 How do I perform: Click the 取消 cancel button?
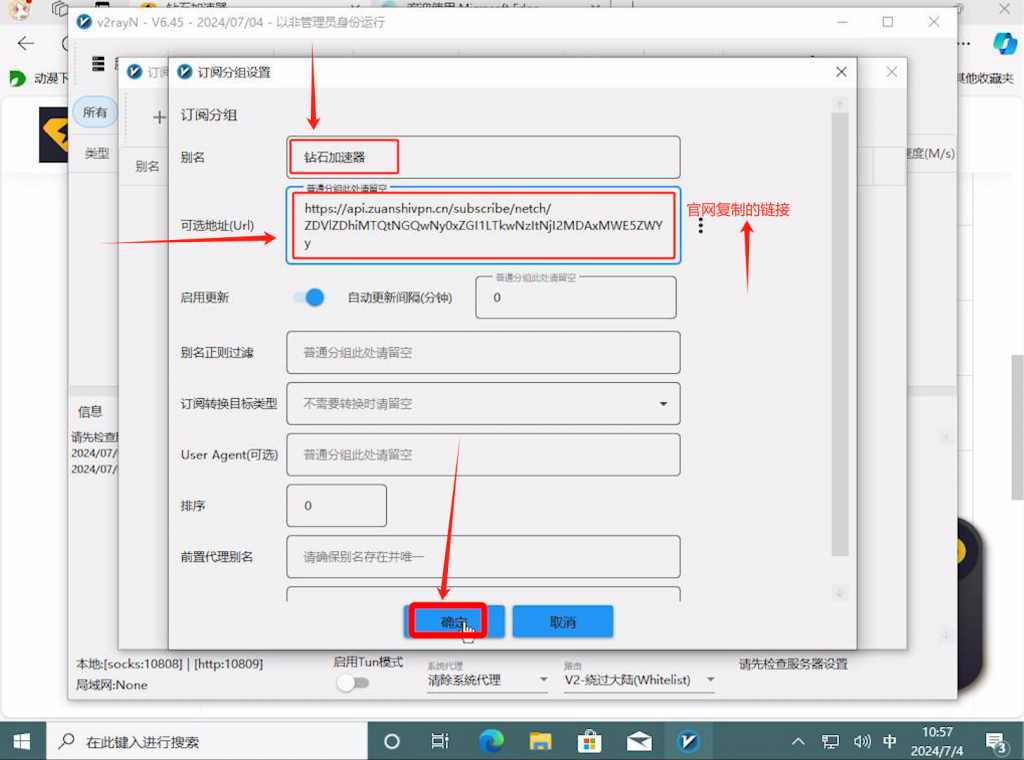click(562, 621)
